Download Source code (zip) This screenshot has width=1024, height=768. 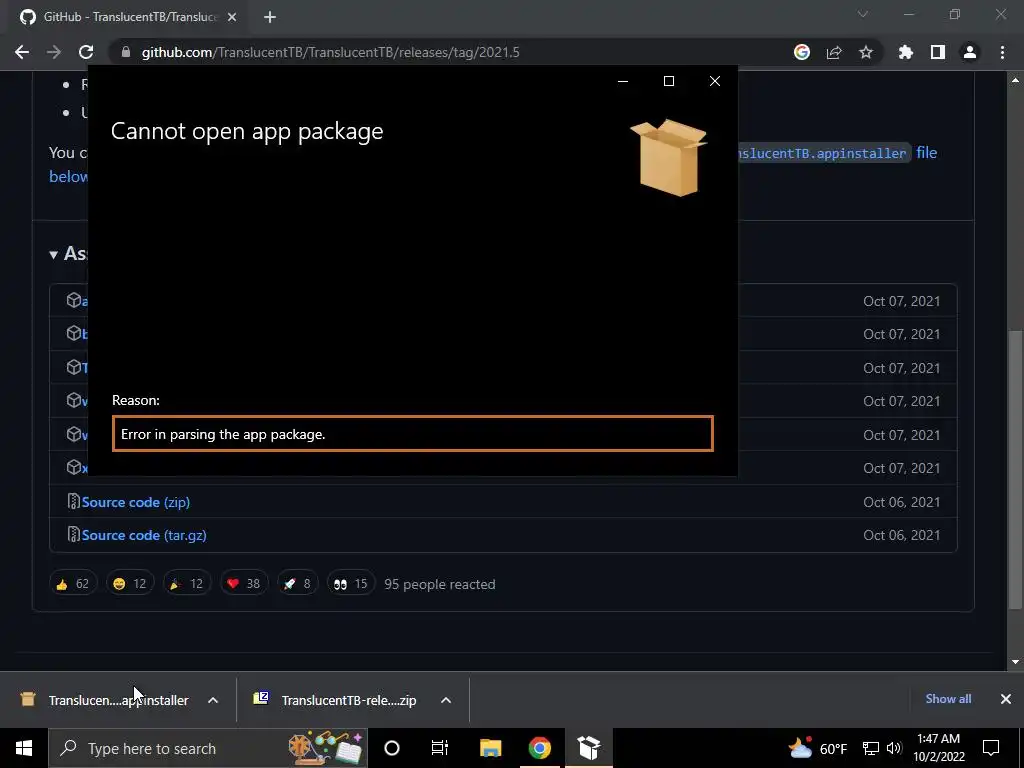[136, 502]
